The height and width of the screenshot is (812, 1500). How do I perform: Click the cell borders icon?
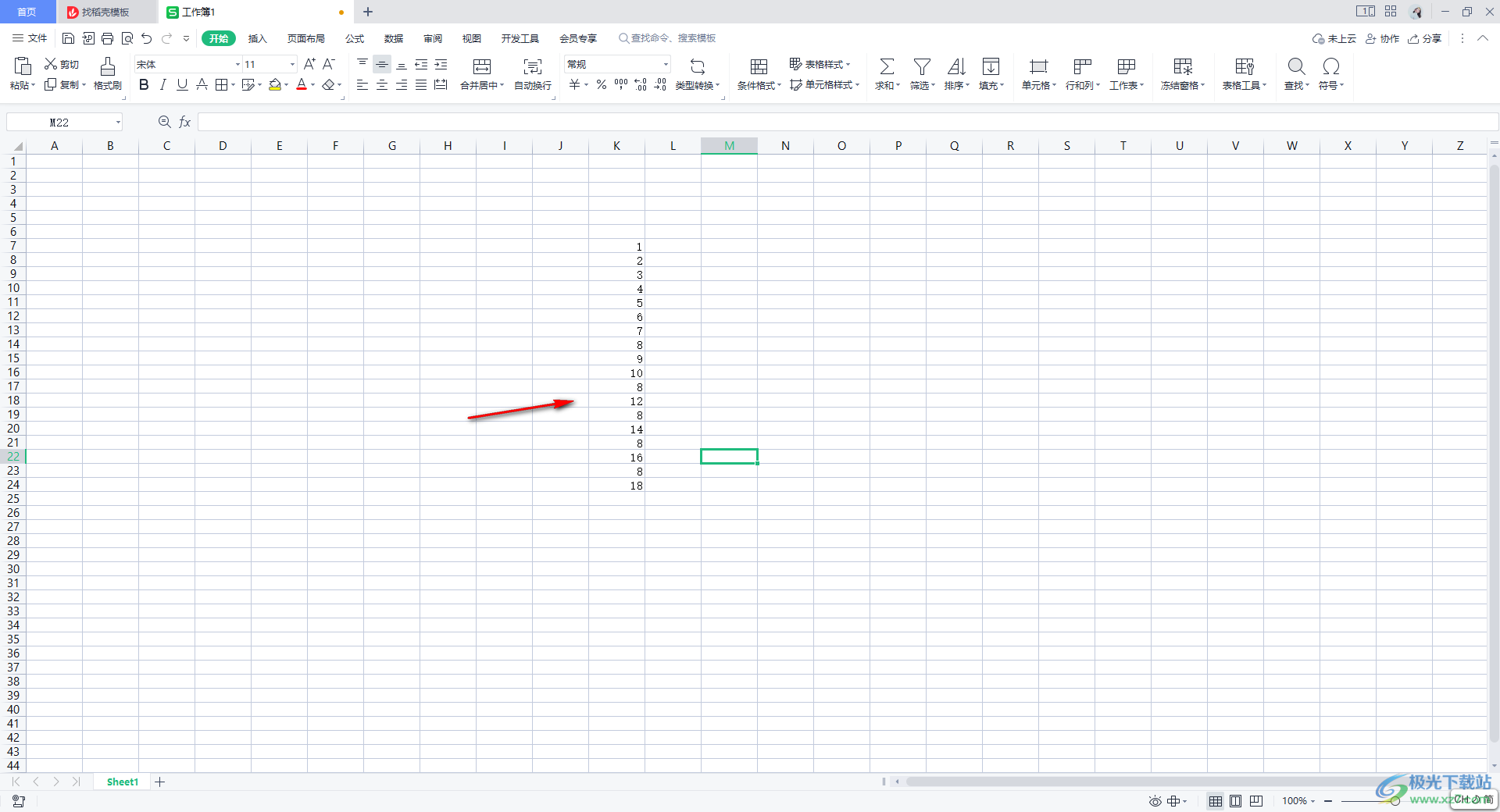[x=222, y=84]
